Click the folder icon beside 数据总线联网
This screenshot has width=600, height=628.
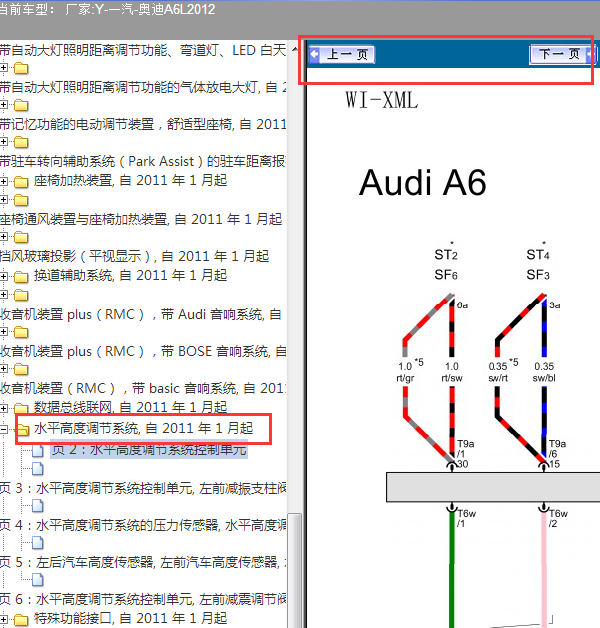[21, 409]
